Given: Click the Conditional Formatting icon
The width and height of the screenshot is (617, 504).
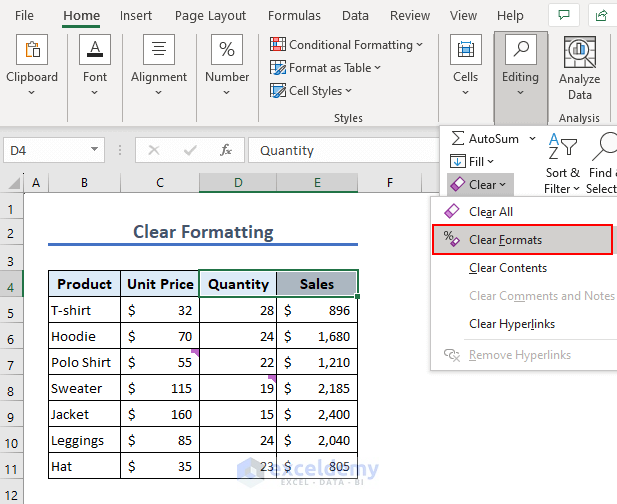Looking at the screenshot, I should click(x=278, y=44).
